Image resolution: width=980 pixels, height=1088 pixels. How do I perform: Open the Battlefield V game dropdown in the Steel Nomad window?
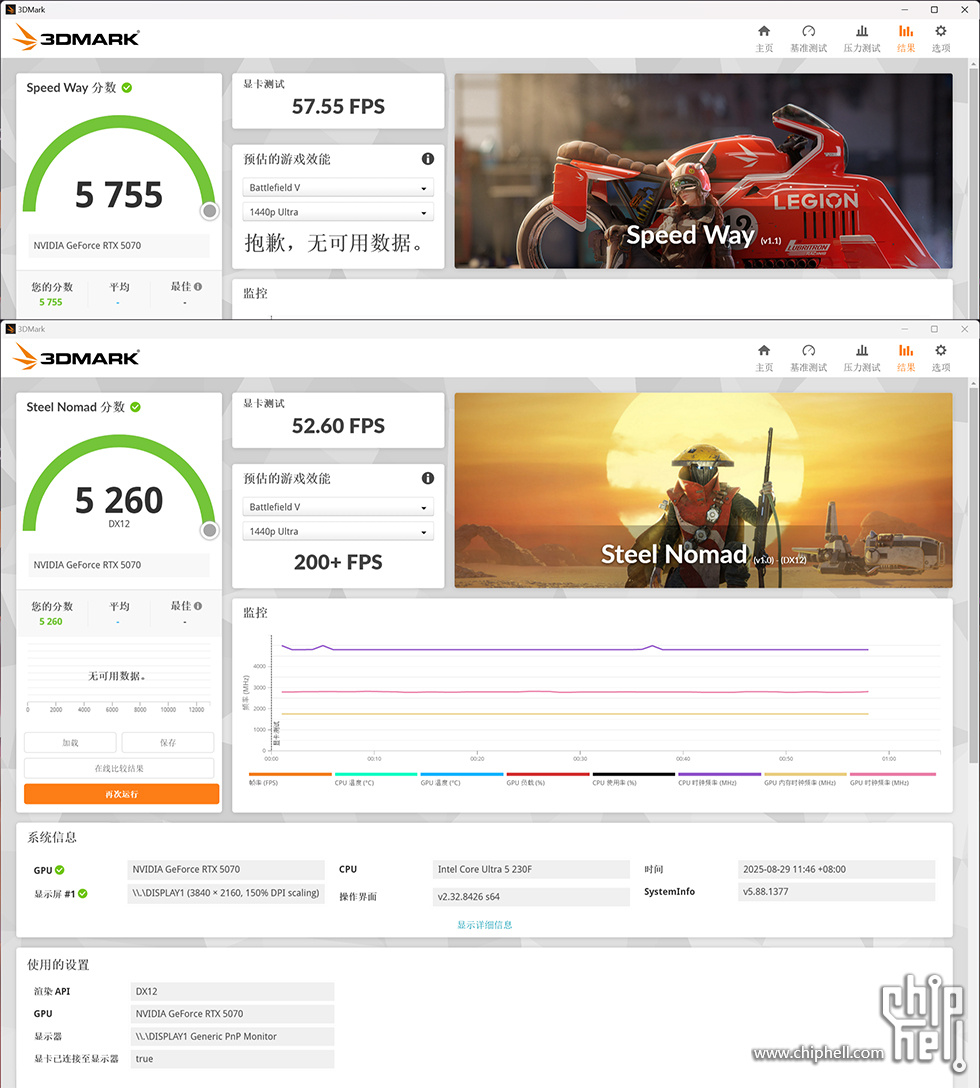tap(338, 507)
